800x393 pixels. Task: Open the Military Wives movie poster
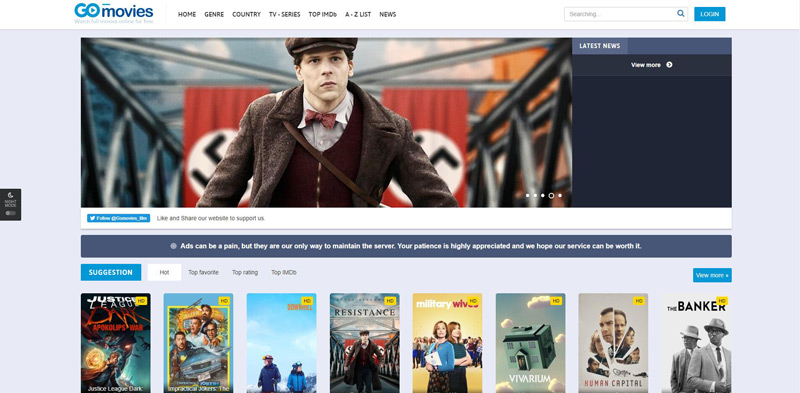click(447, 343)
